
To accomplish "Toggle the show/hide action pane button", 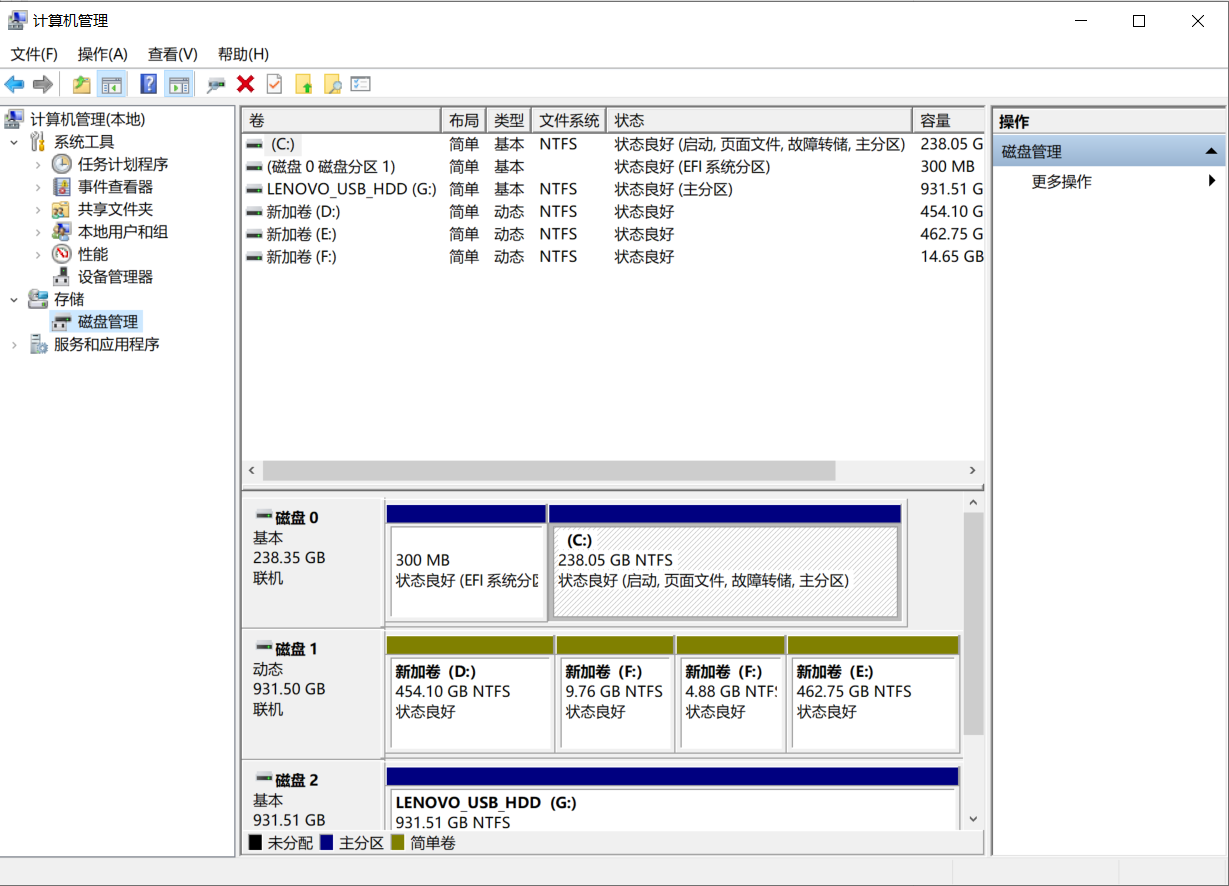I will 178,85.
